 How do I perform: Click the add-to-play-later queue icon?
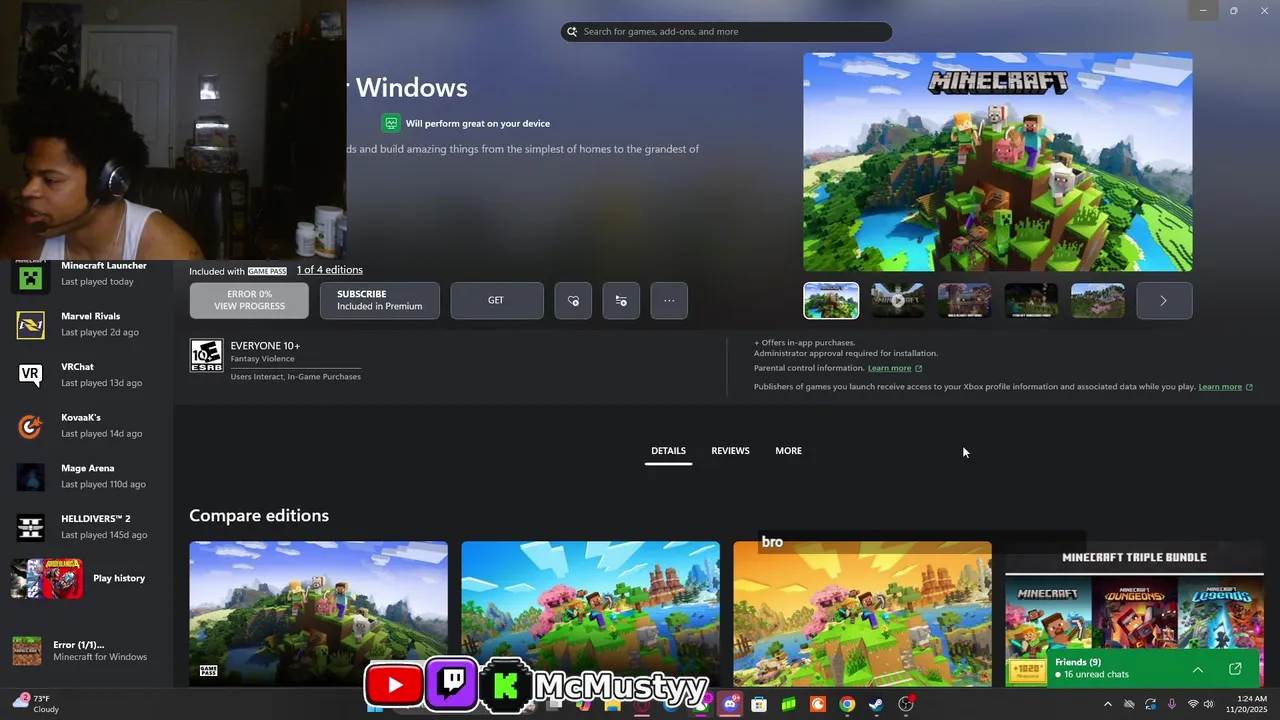[621, 301]
